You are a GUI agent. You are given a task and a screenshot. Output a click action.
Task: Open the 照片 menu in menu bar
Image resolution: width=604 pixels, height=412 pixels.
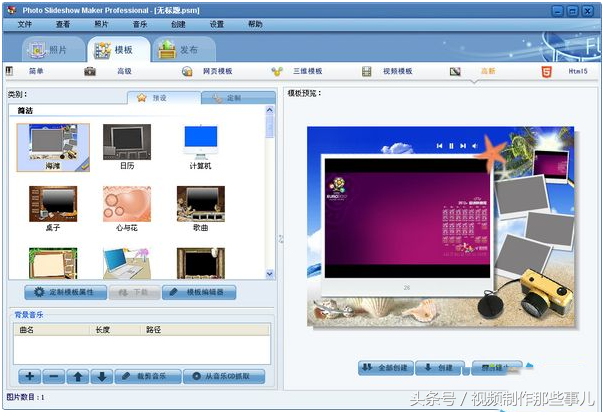tap(101, 24)
